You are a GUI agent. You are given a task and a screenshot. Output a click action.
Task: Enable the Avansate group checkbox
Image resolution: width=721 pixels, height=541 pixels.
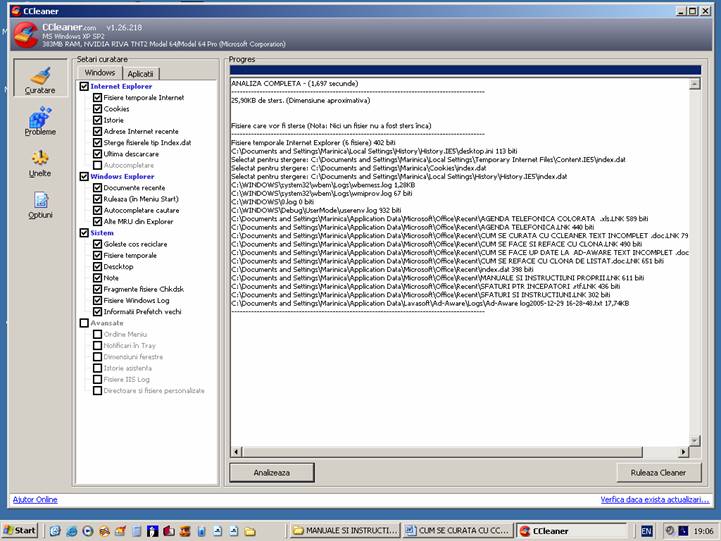(84, 323)
